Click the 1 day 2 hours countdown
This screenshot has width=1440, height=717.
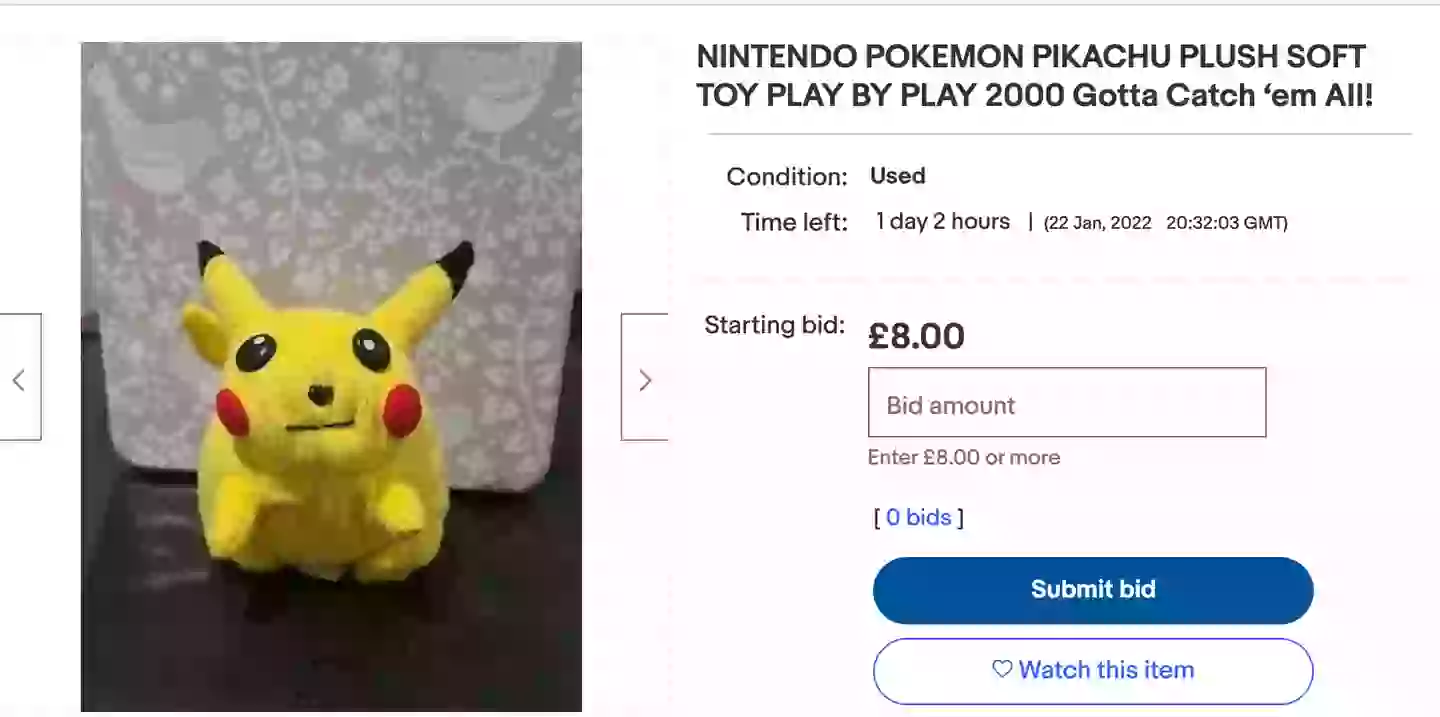point(942,221)
